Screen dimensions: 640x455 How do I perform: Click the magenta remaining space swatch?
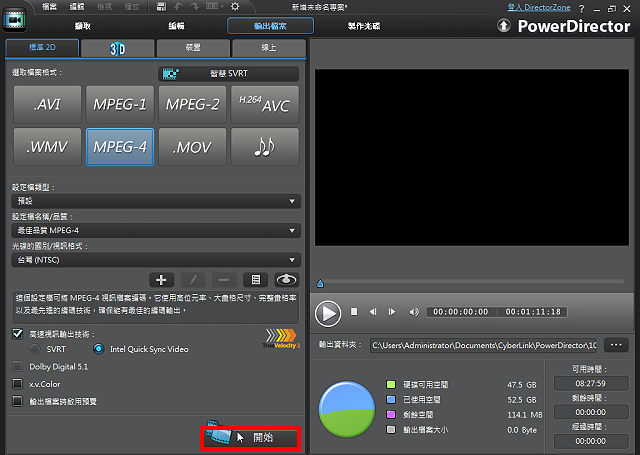[x=391, y=415]
